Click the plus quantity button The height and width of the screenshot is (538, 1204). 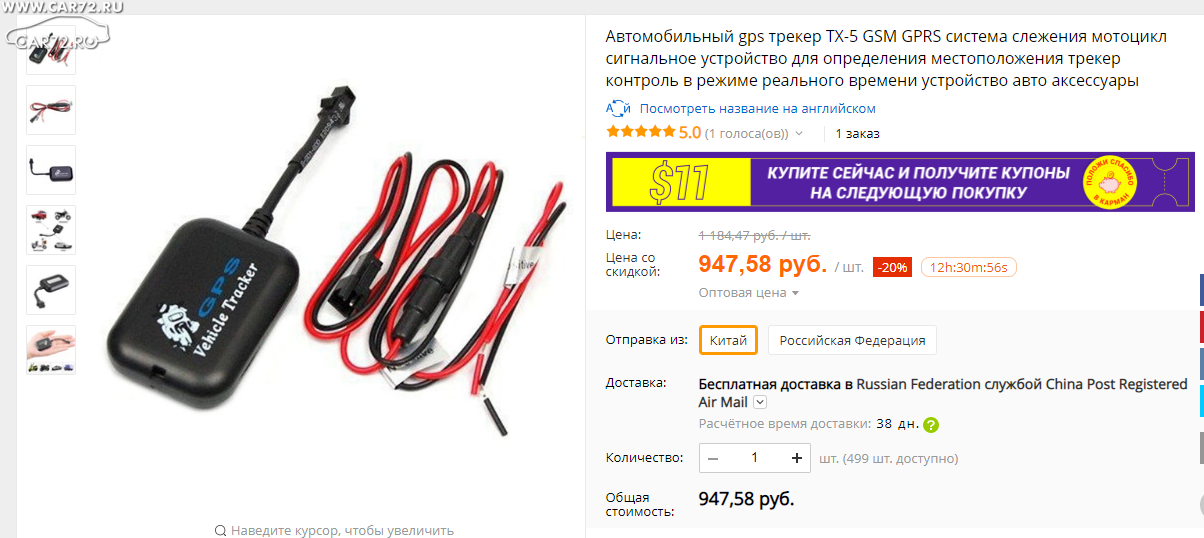coord(797,458)
